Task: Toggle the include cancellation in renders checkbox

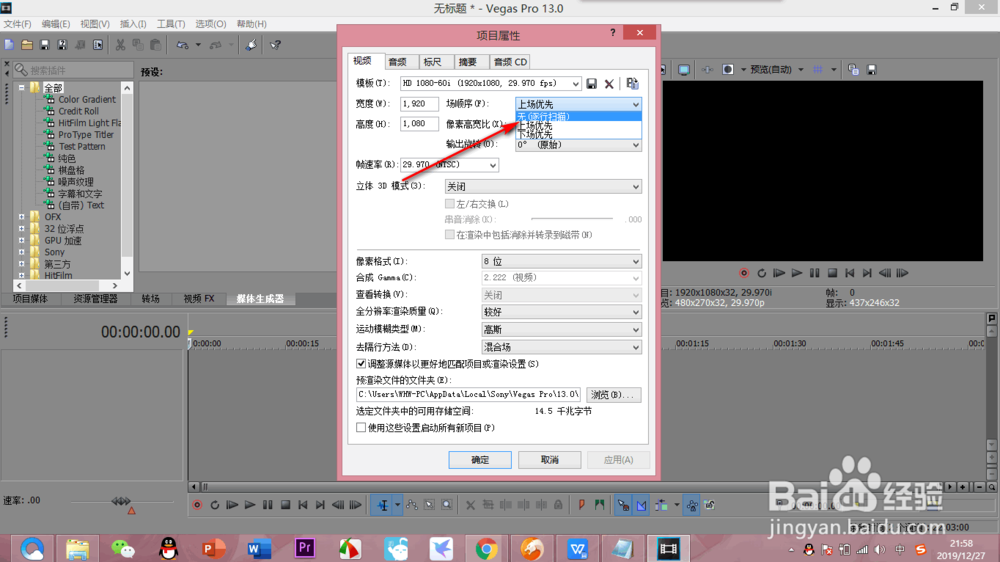Action: click(x=450, y=235)
